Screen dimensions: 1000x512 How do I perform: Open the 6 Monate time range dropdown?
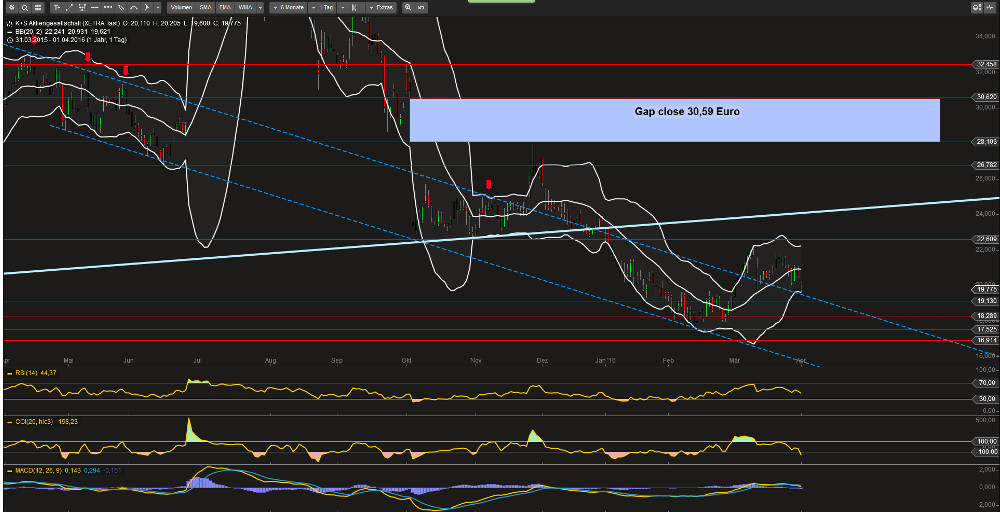tap(288, 8)
